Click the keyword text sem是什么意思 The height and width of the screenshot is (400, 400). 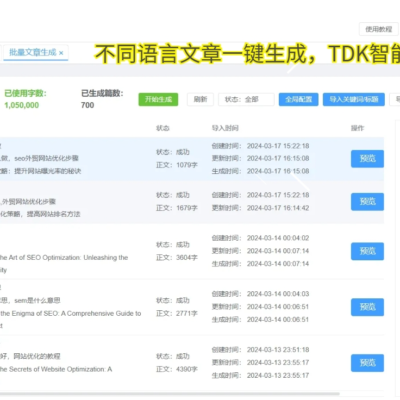coord(37,300)
